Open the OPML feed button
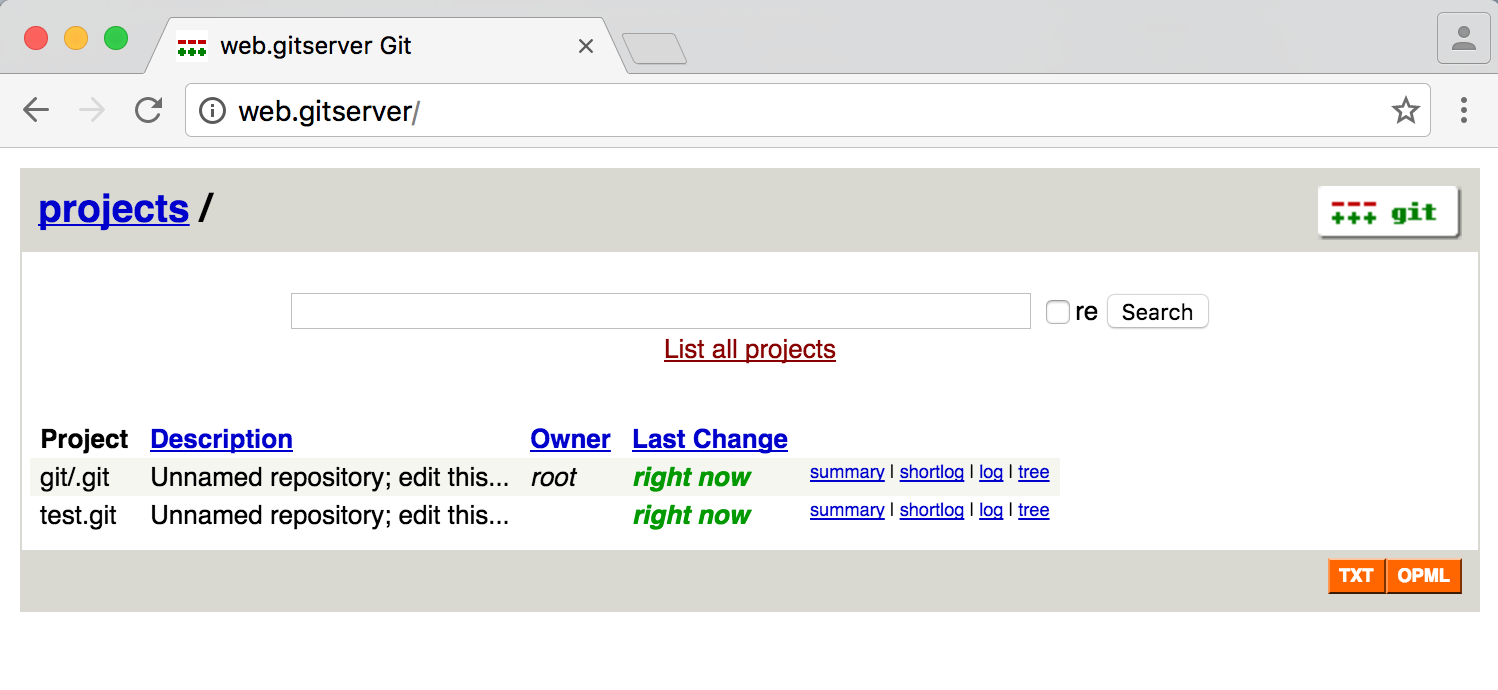 click(1424, 576)
